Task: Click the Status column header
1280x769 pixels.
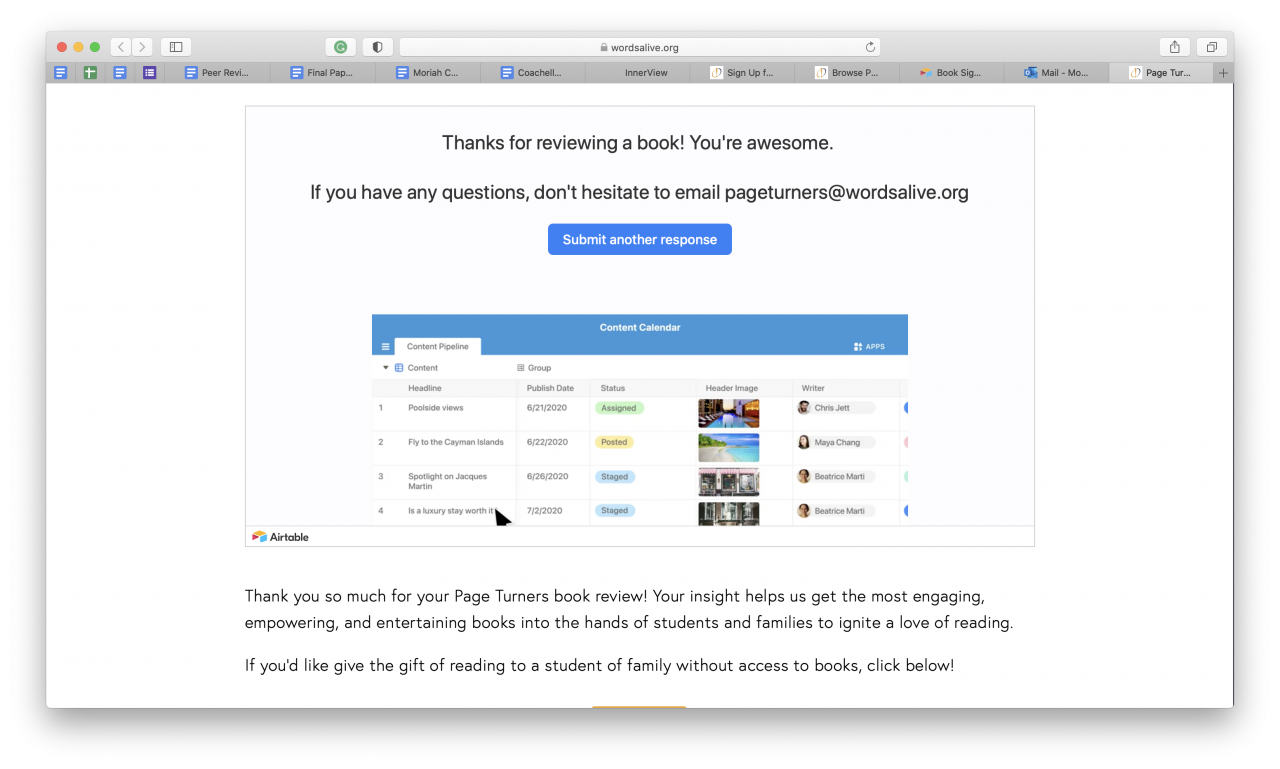Action: pos(613,388)
